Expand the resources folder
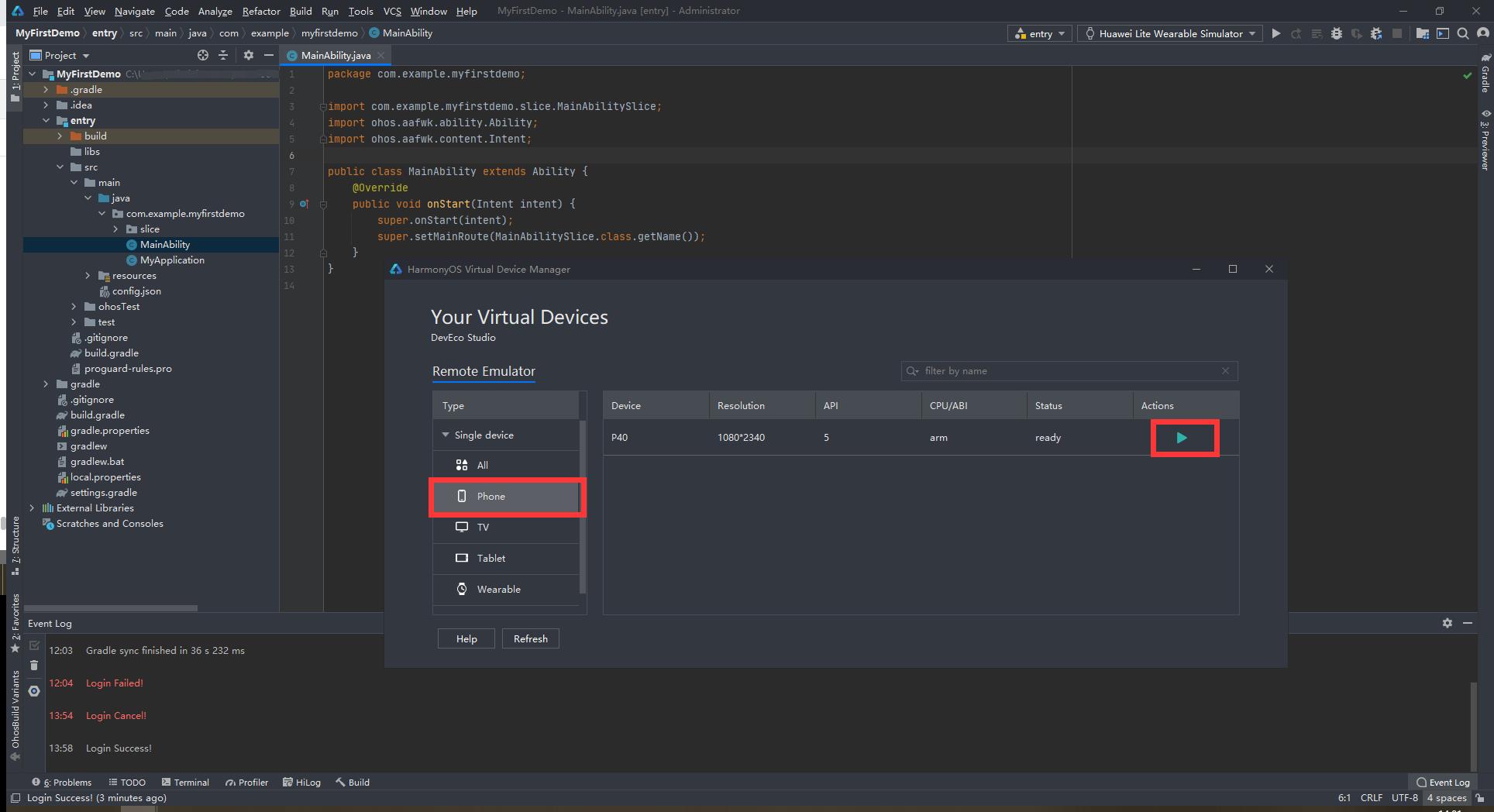Image resolution: width=1494 pixels, height=812 pixels. (88, 275)
